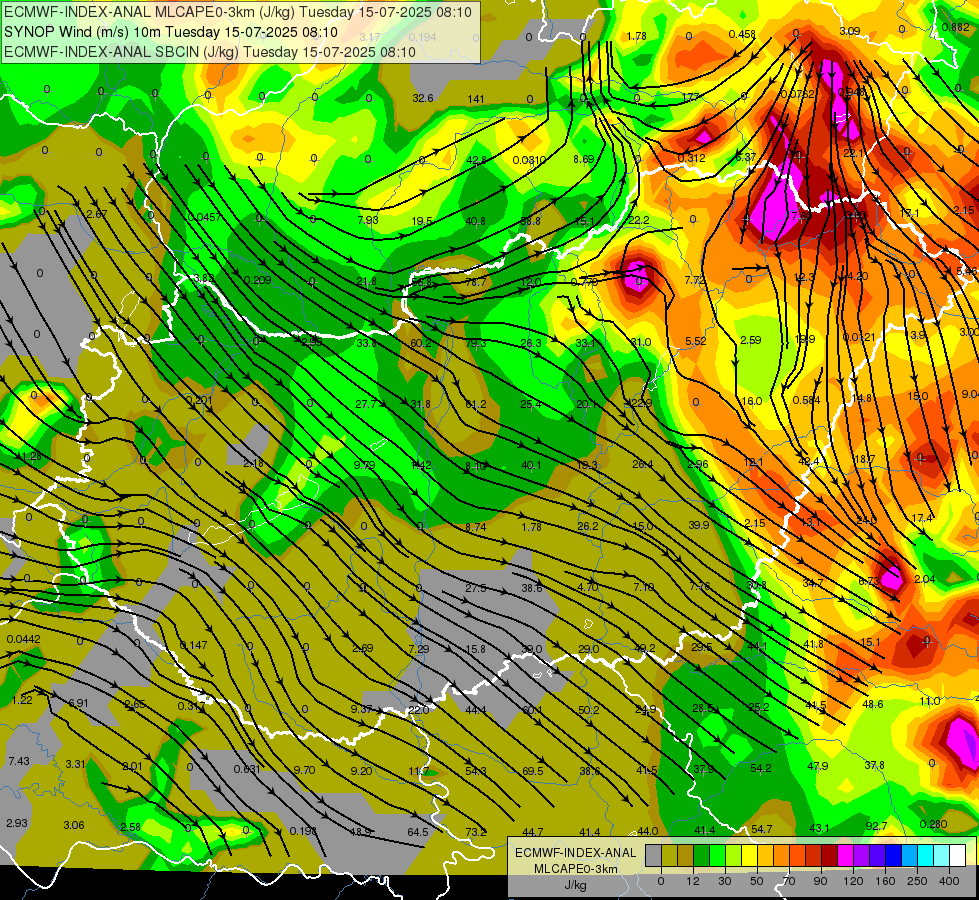Screen dimensions: 979x900
Task: Click the map value 78.7
Action: pos(475,282)
